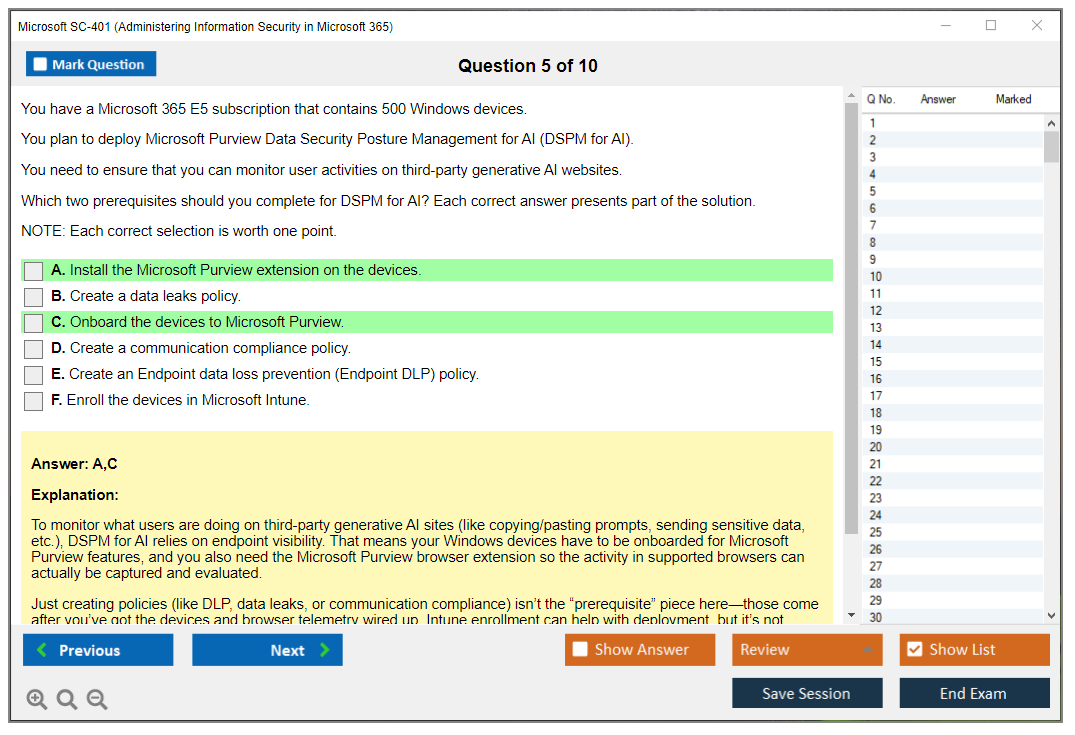Click the reset zoom magnifier icon
This screenshot has width=1075, height=735.
(67, 699)
